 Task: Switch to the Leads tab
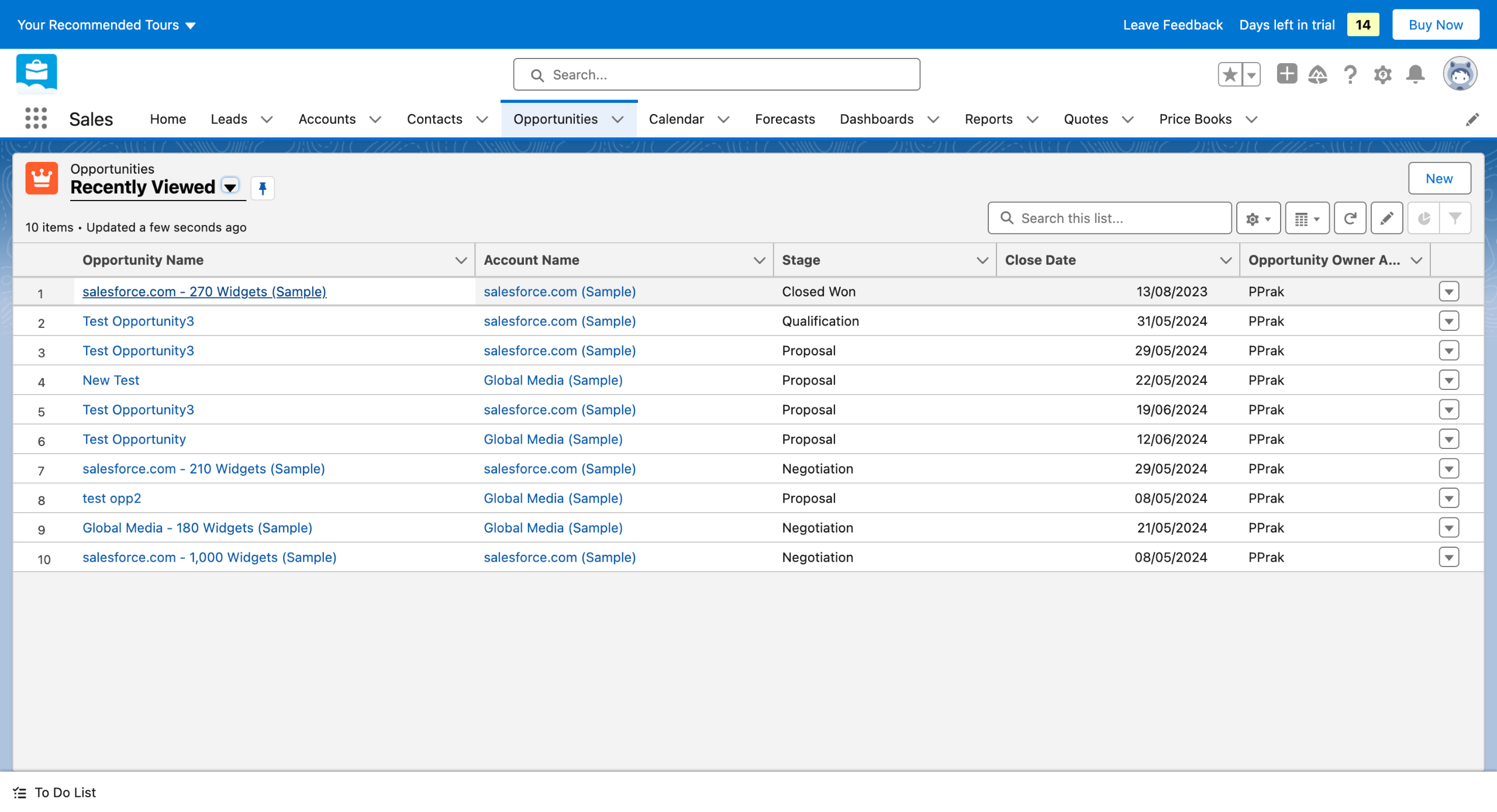coord(229,119)
